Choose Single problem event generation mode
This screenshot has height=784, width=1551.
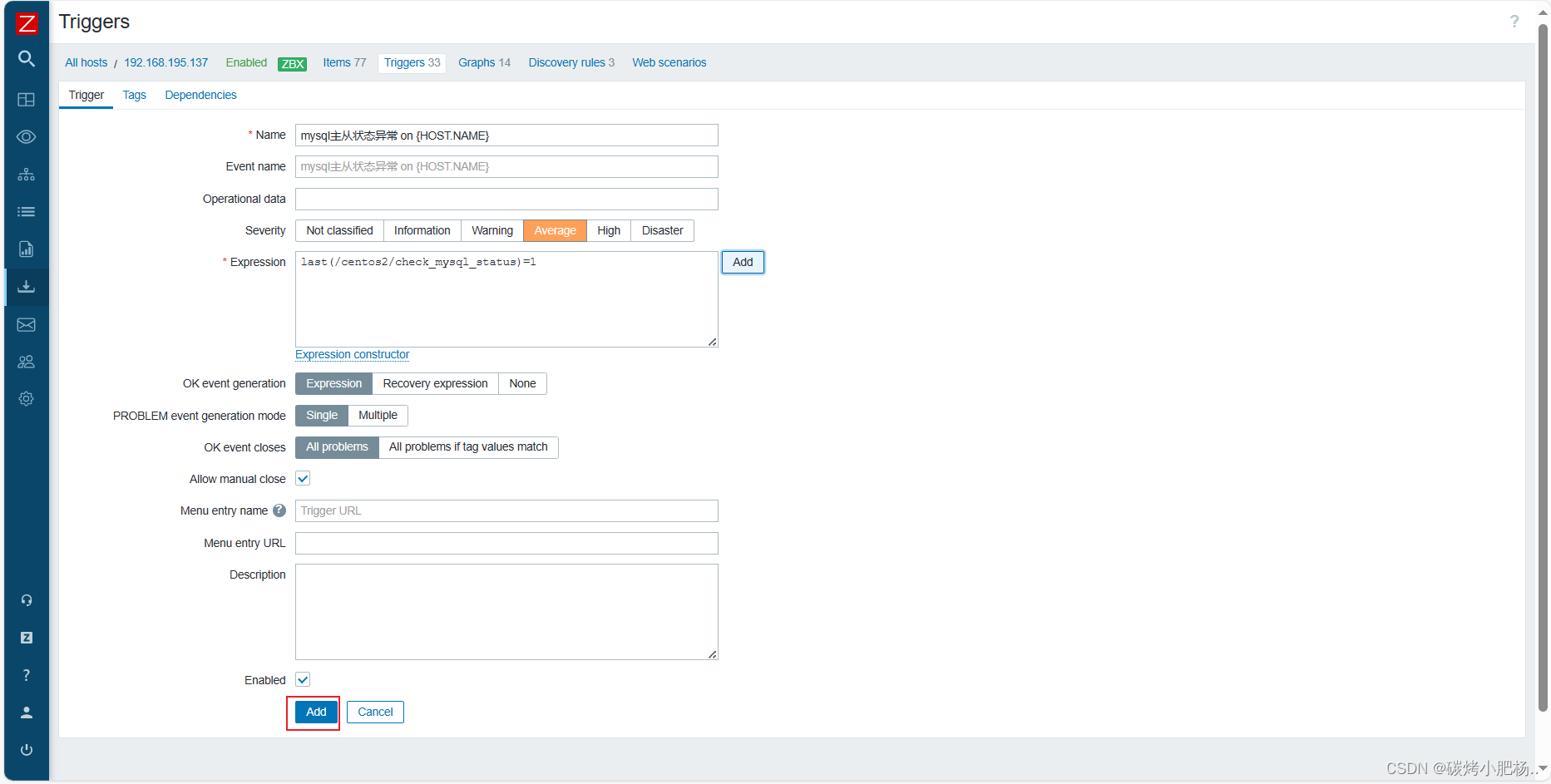coord(322,416)
